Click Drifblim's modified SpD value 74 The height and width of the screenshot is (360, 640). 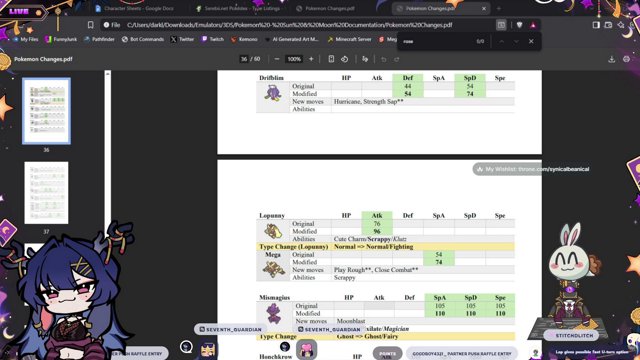click(x=470, y=93)
